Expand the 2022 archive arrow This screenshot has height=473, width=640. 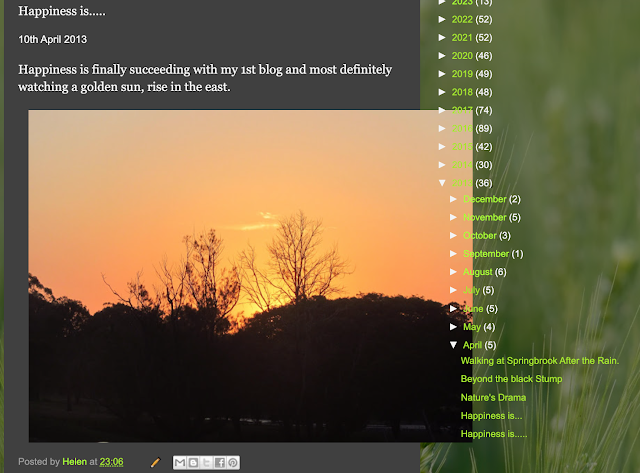[442, 19]
